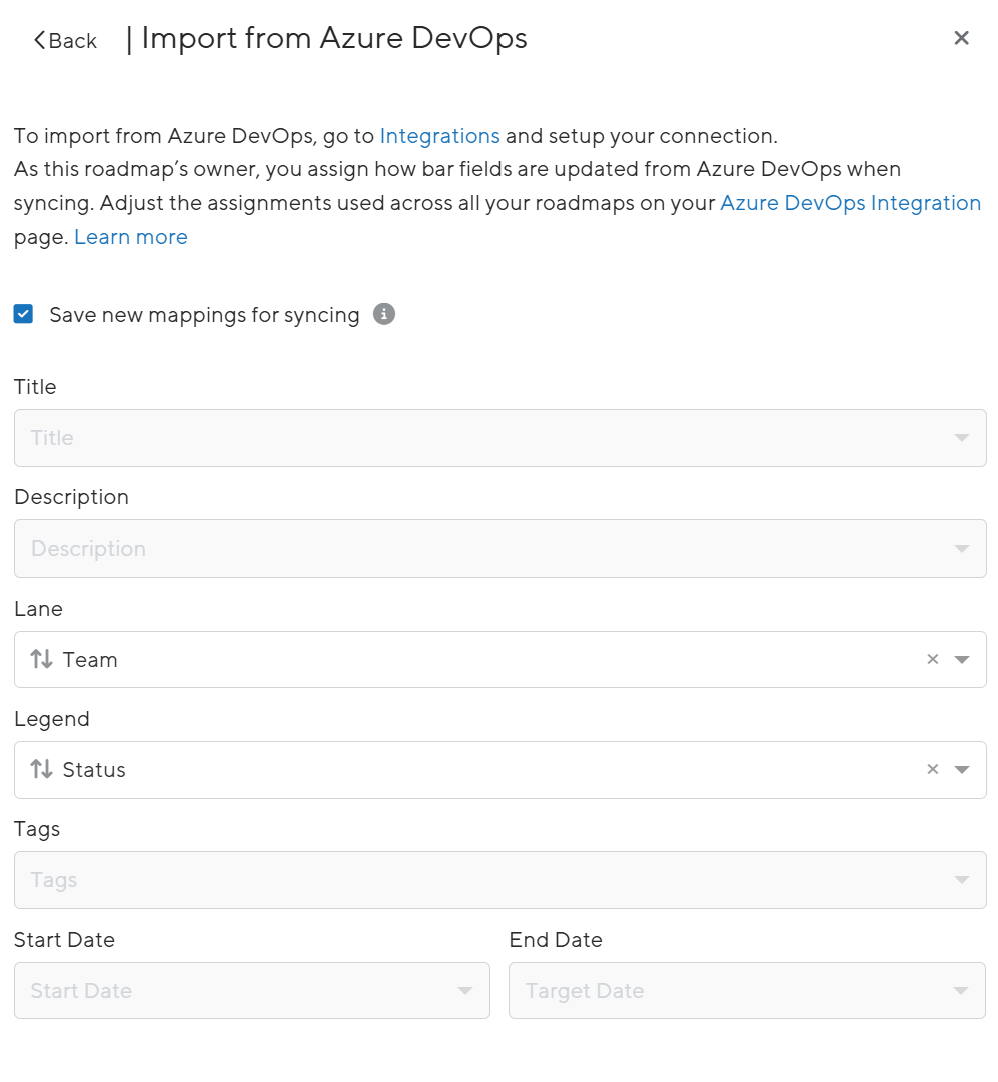Viewport: 998px width, 1082px height.
Task: Open the Title mapping dropdown
Action: click(x=500, y=437)
